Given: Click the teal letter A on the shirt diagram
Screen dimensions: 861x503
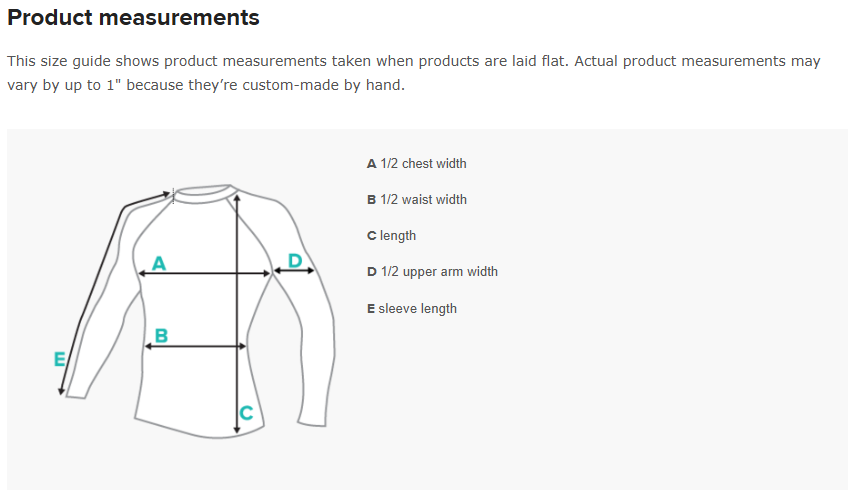Looking at the screenshot, I should pyautogui.click(x=158, y=263).
